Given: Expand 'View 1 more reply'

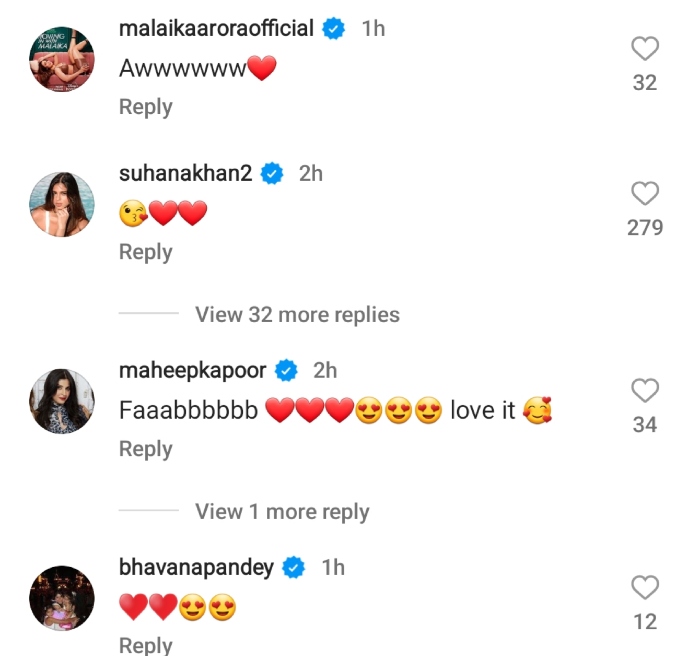Looking at the screenshot, I should 282,512.
